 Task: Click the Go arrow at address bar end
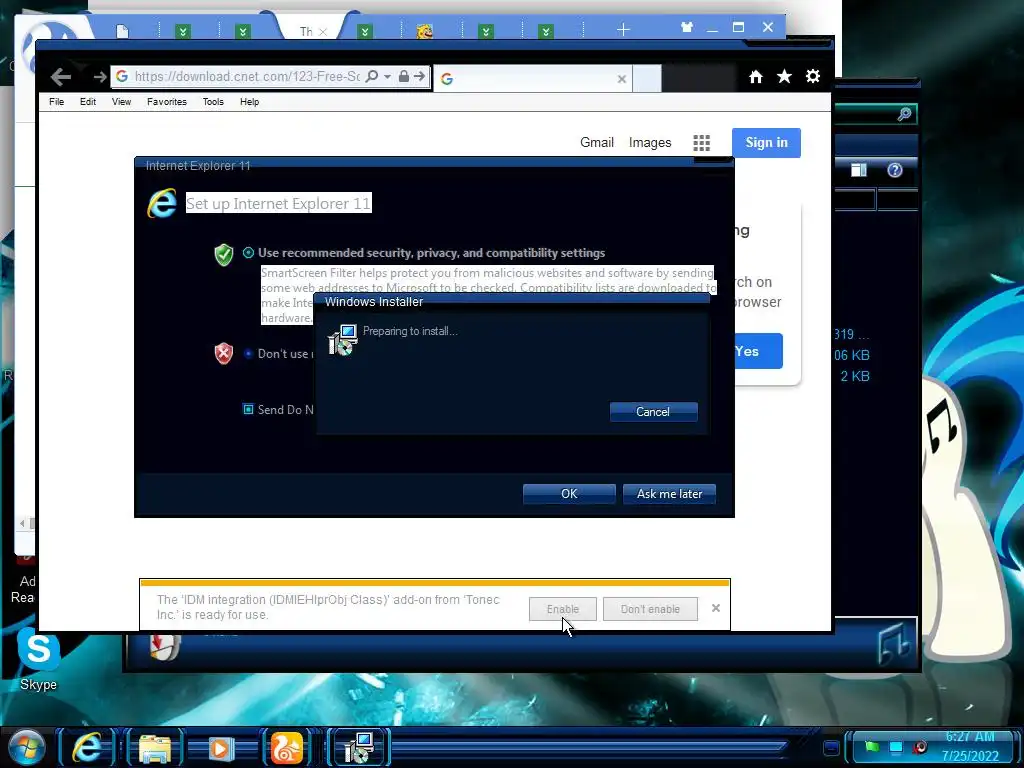[x=419, y=76]
